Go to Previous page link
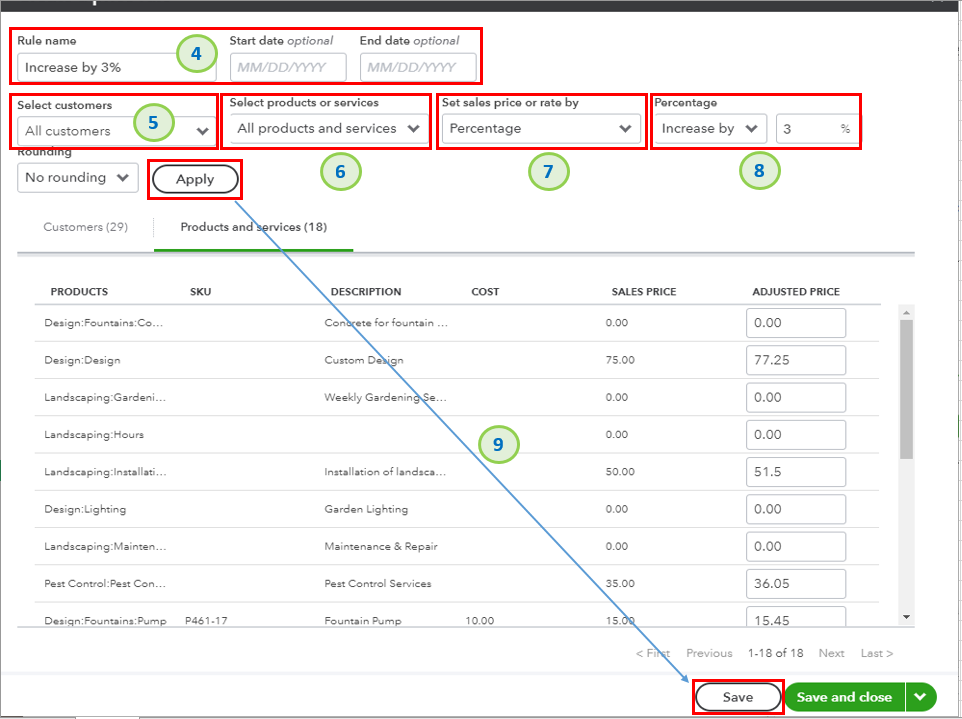 709,653
